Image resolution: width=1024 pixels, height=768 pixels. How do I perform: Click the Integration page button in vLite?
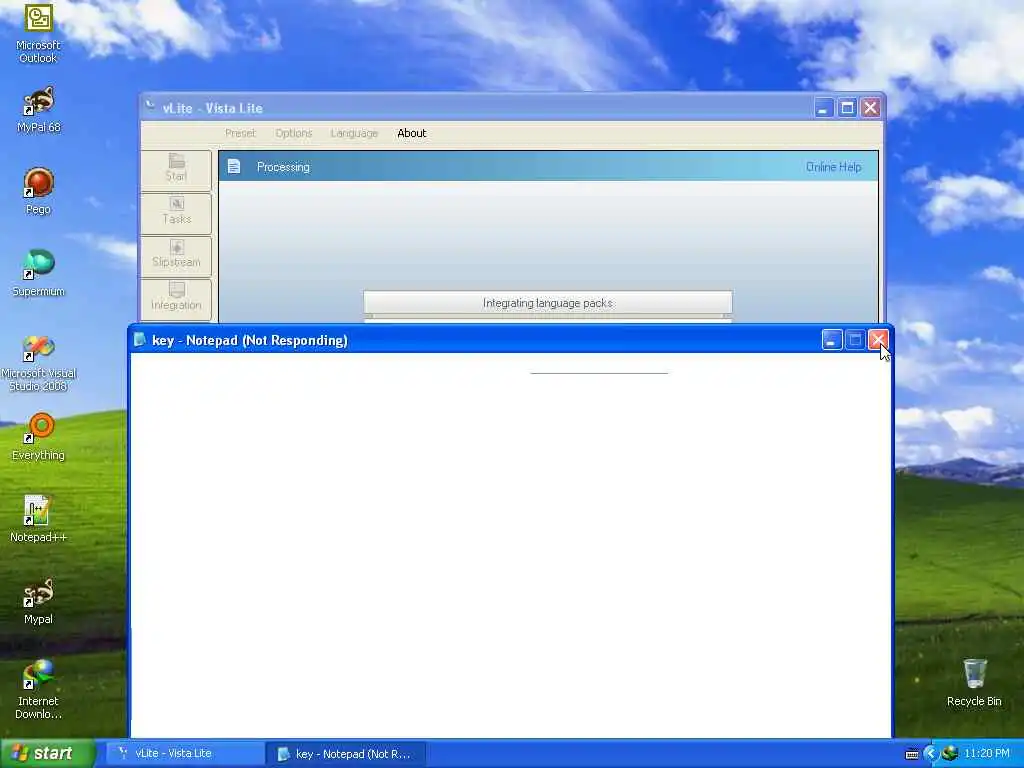pos(176,298)
